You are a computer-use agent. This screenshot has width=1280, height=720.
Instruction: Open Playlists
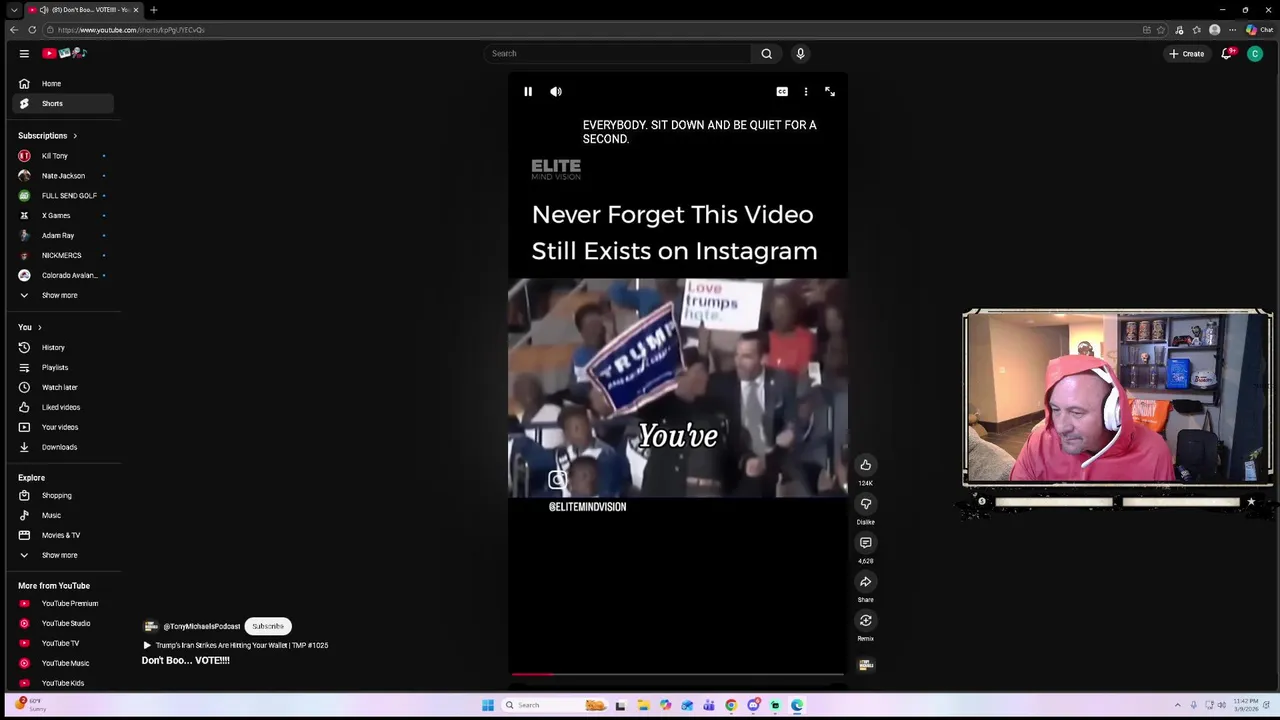(x=64, y=368)
